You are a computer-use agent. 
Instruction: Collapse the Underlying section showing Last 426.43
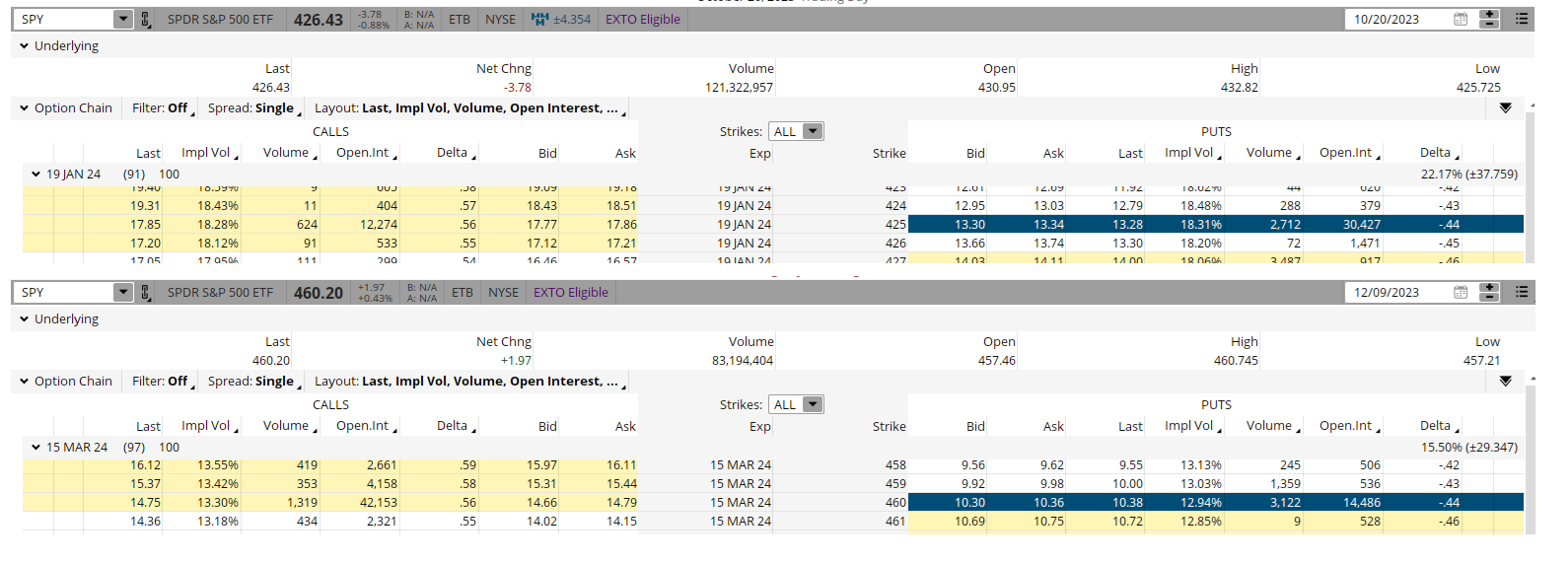coord(24,46)
